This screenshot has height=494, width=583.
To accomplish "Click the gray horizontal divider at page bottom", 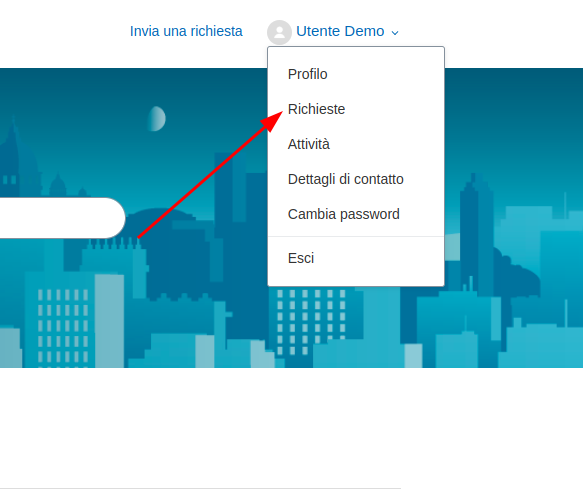I will 200,488.
